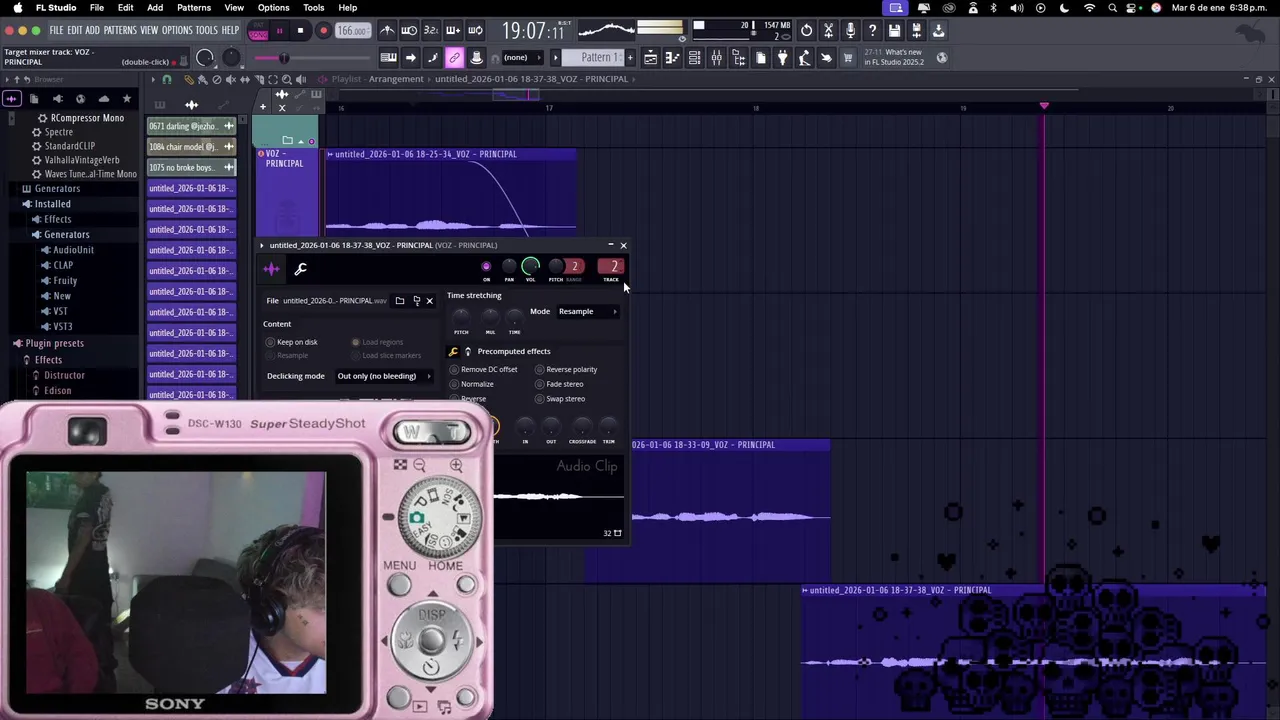This screenshot has height=720, width=1280.
Task: Open macOS Spotlight search icon
Action: point(1112,8)
